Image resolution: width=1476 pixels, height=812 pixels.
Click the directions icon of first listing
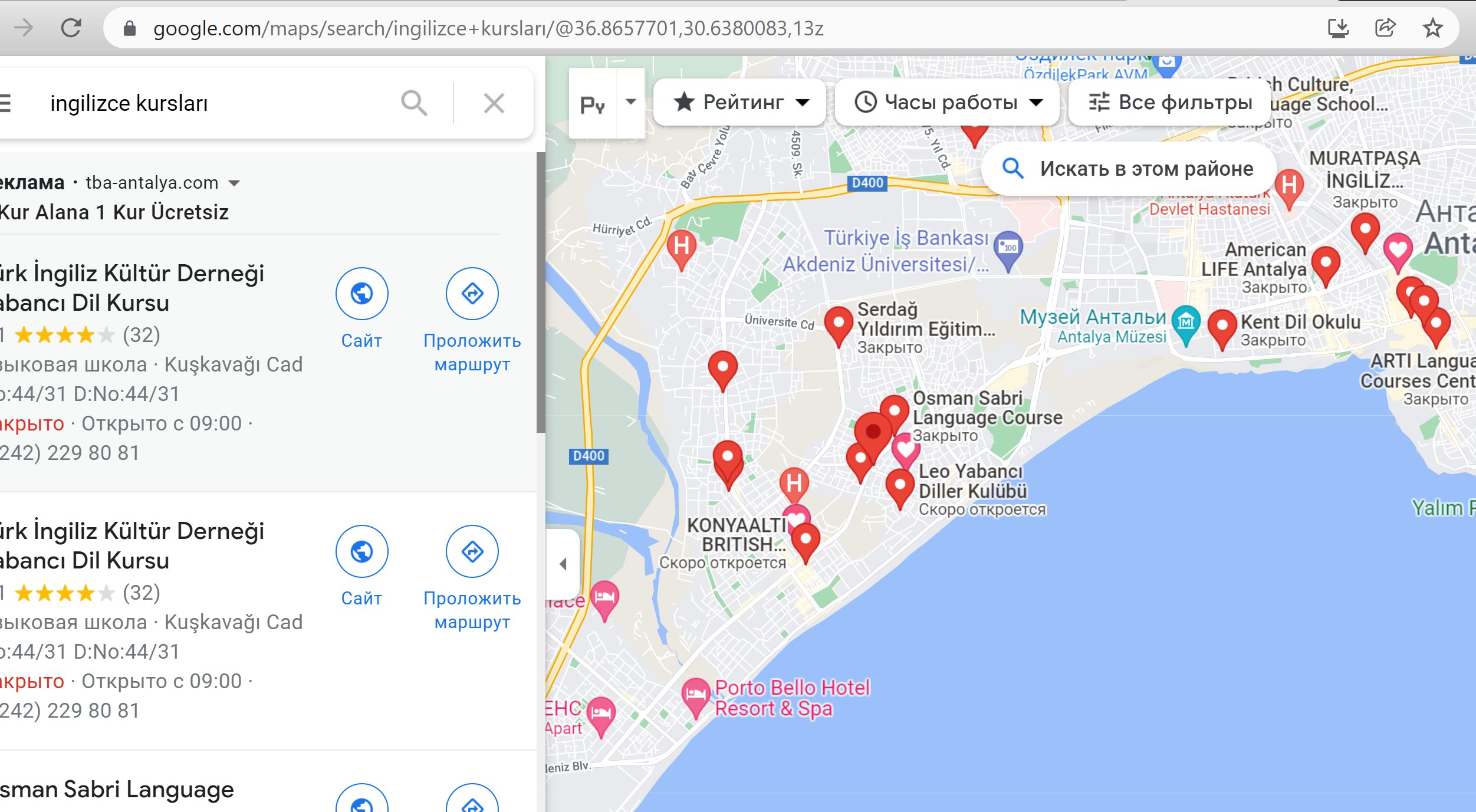pos(472,294)
